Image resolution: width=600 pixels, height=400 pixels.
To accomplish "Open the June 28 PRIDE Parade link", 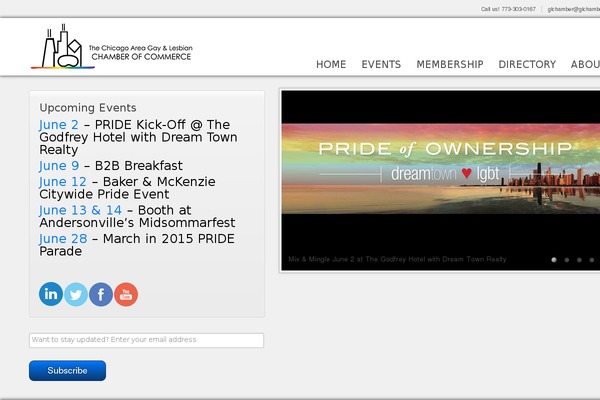I will [x=63, y=239].
